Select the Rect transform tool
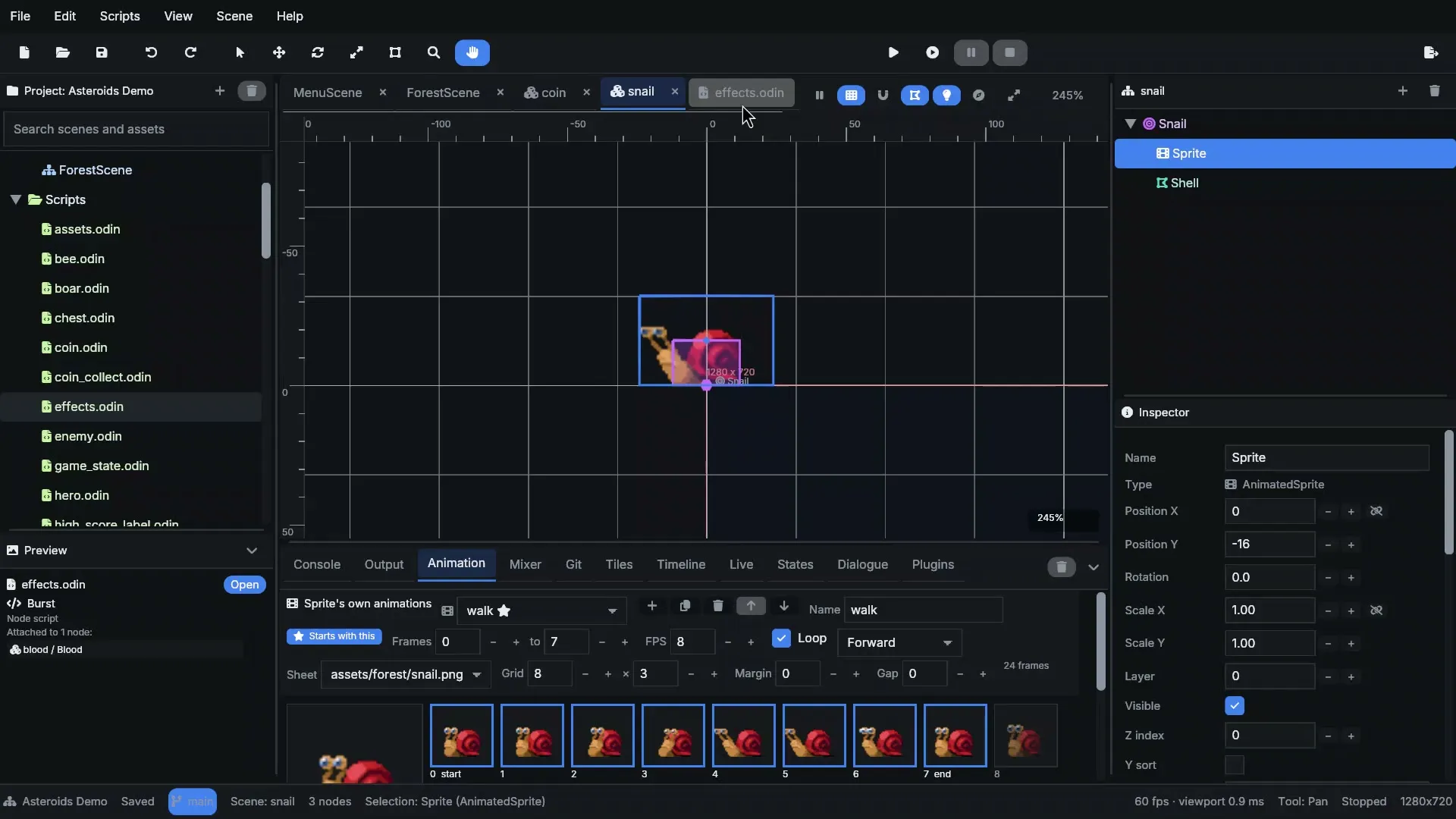Viewport: 1456px width, 819px height. tap(395, 52)
